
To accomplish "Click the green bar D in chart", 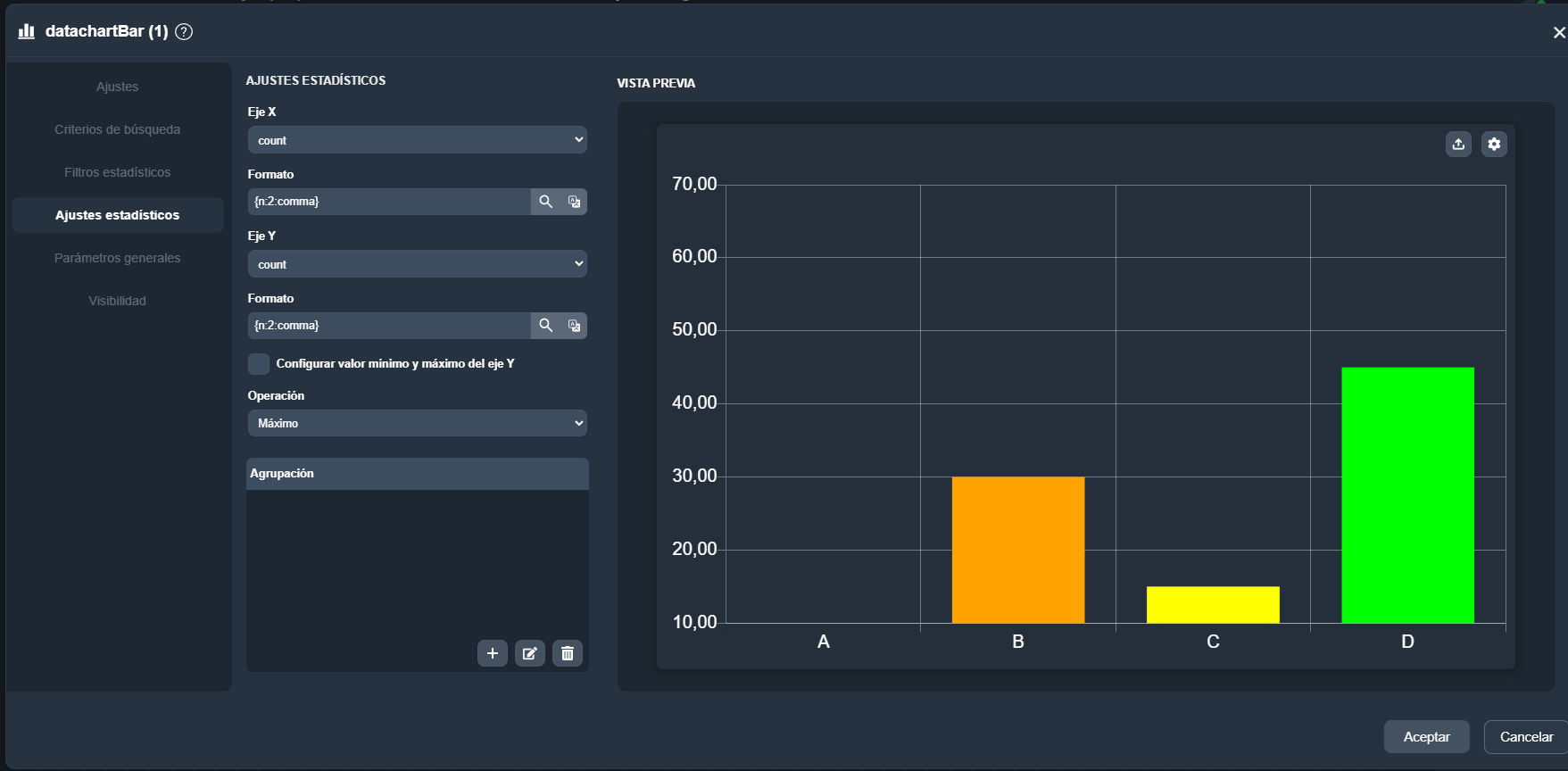I will 1407,495.
